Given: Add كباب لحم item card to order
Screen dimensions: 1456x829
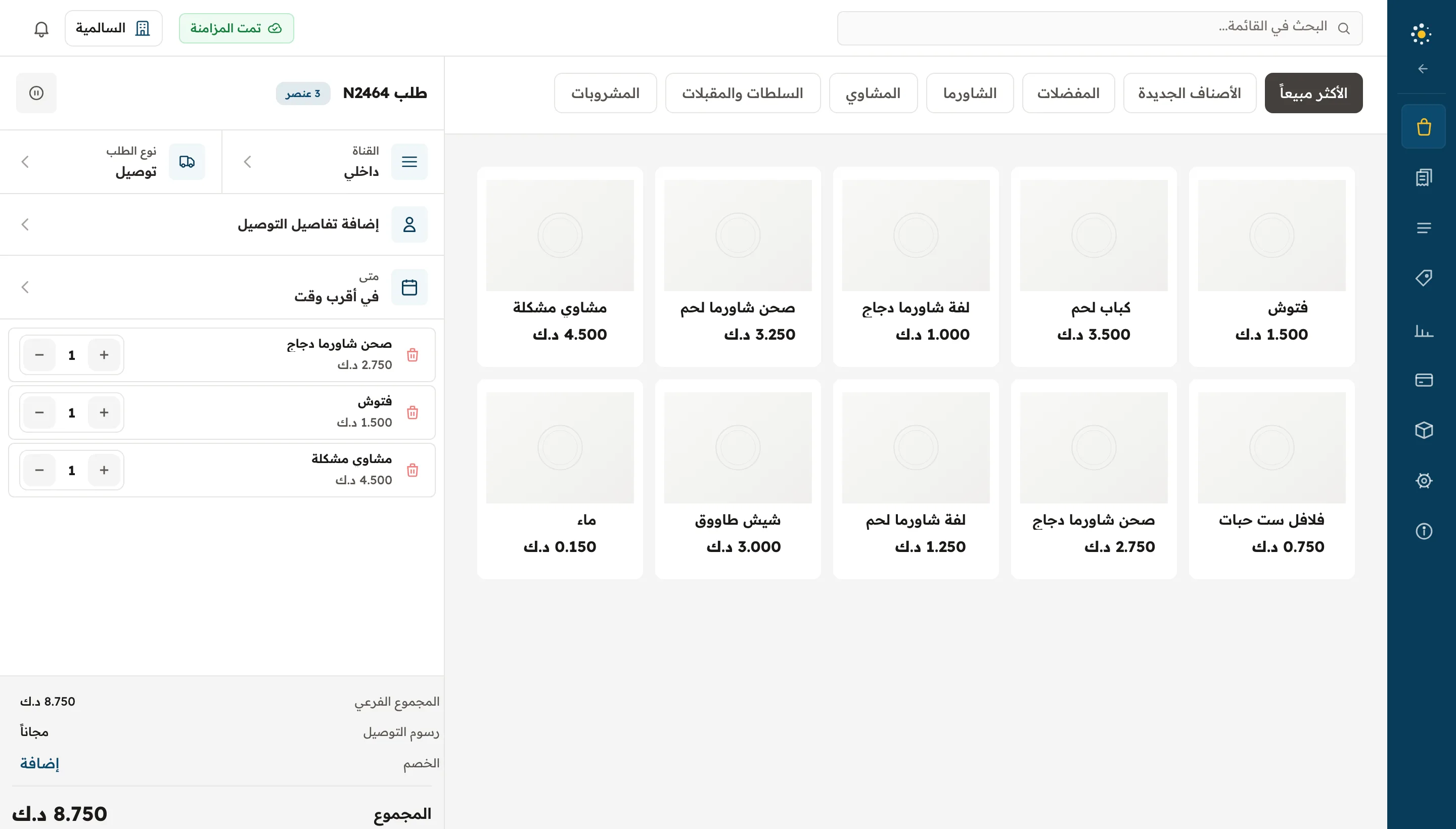Looking at the screenshot, I should 1094,266.
